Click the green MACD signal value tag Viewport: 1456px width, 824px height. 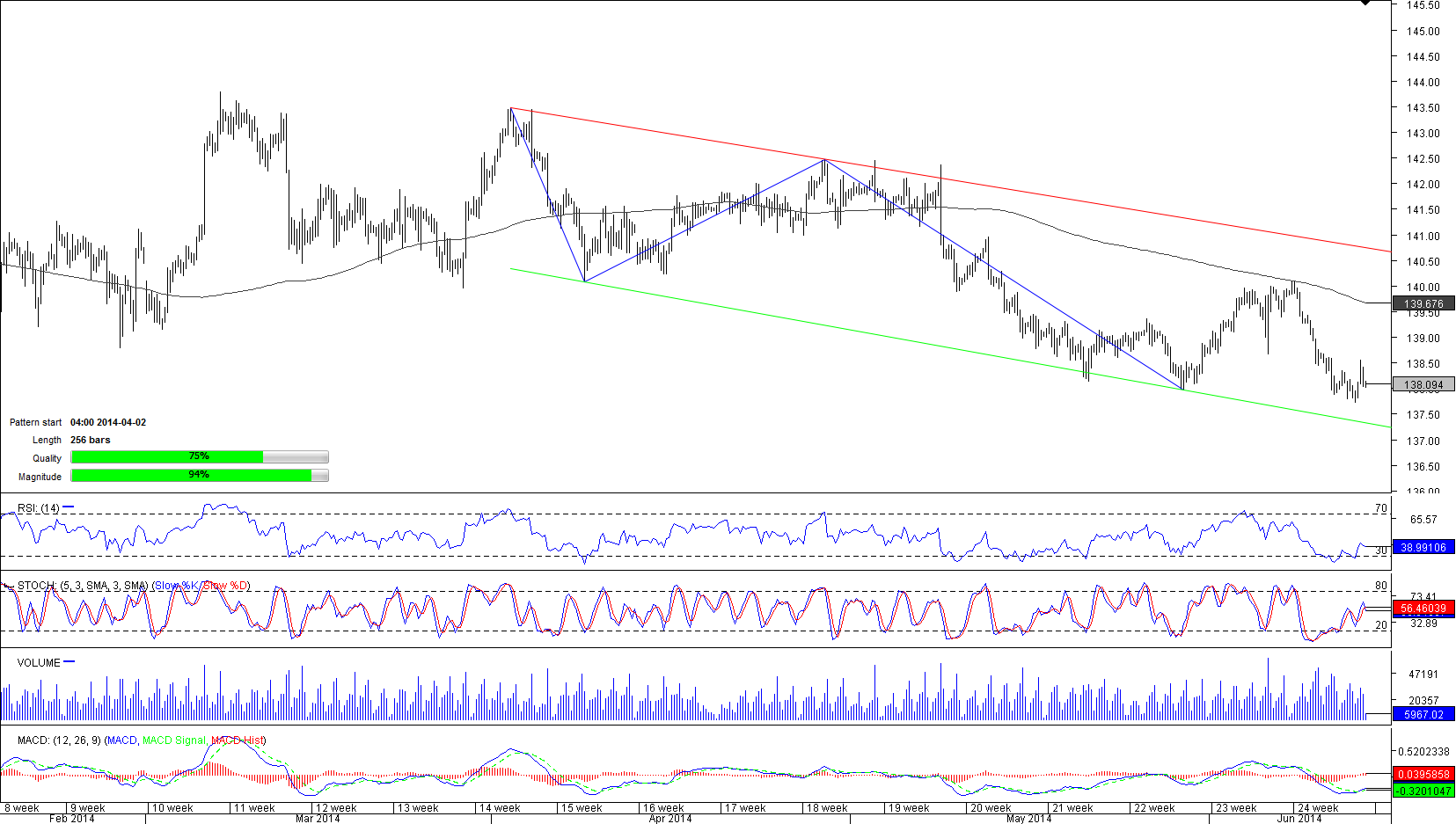[x=1423, y=791]
